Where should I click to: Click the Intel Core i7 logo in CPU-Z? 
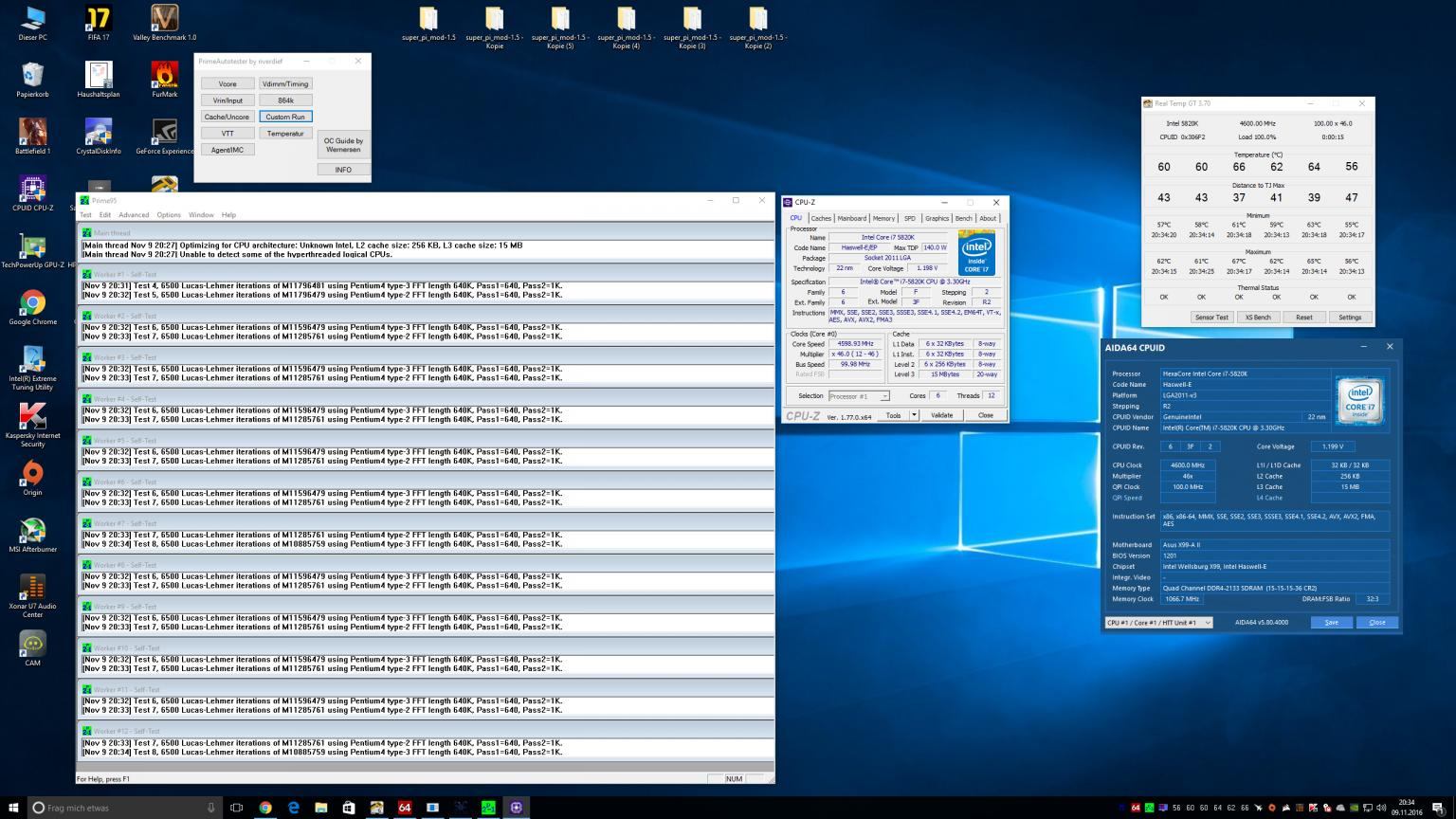977,253
